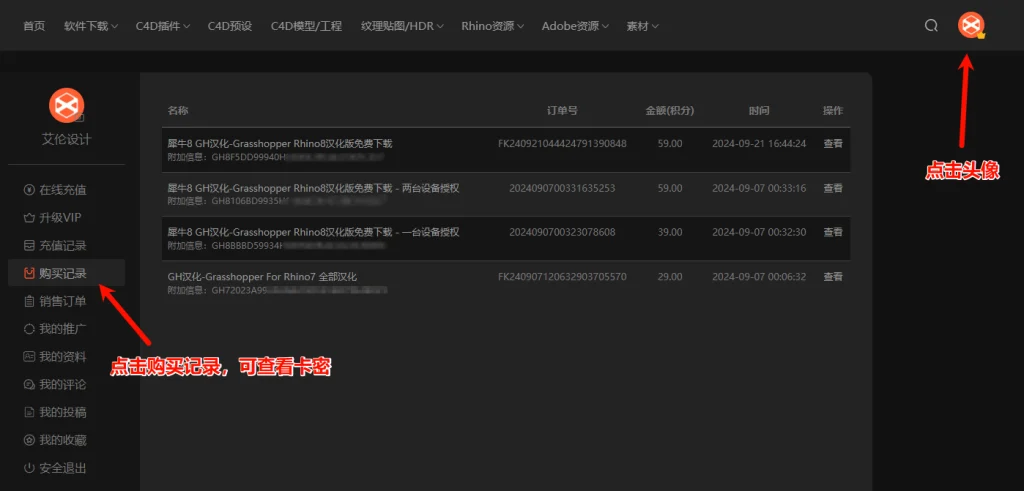1024x491 pixels.
Task: Click 查看 for the 00:32:30 order
Action: 833,232
